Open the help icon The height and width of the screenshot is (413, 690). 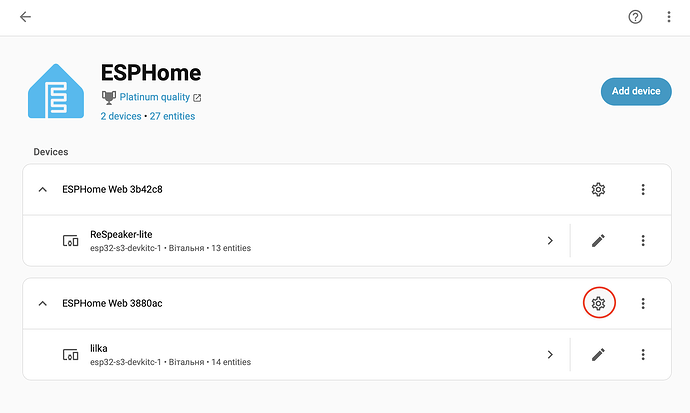[635, 17]
